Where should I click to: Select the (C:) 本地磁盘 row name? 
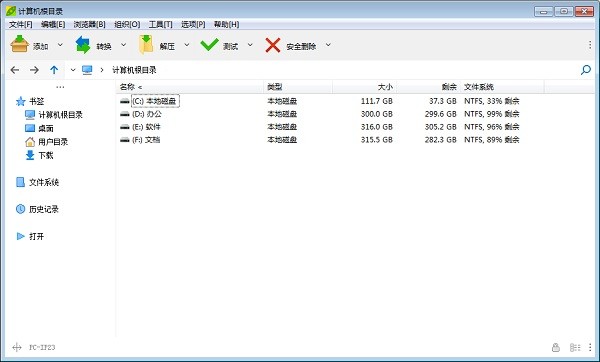(154, 101)
